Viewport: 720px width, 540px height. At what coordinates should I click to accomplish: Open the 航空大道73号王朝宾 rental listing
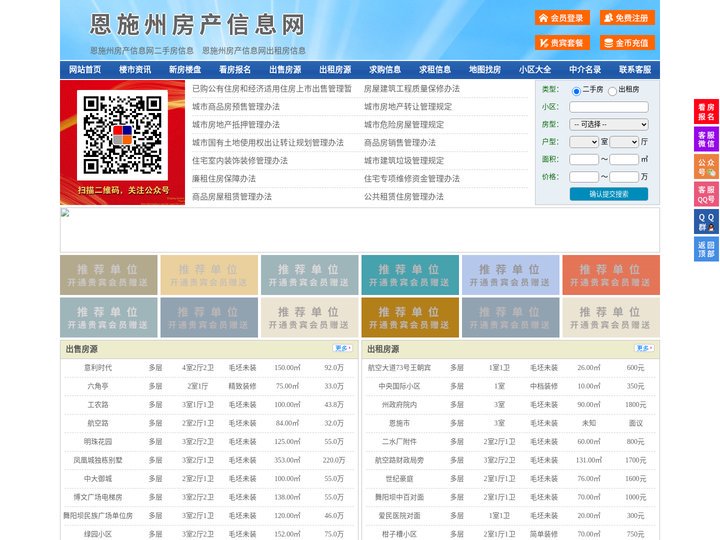[399, 368]
